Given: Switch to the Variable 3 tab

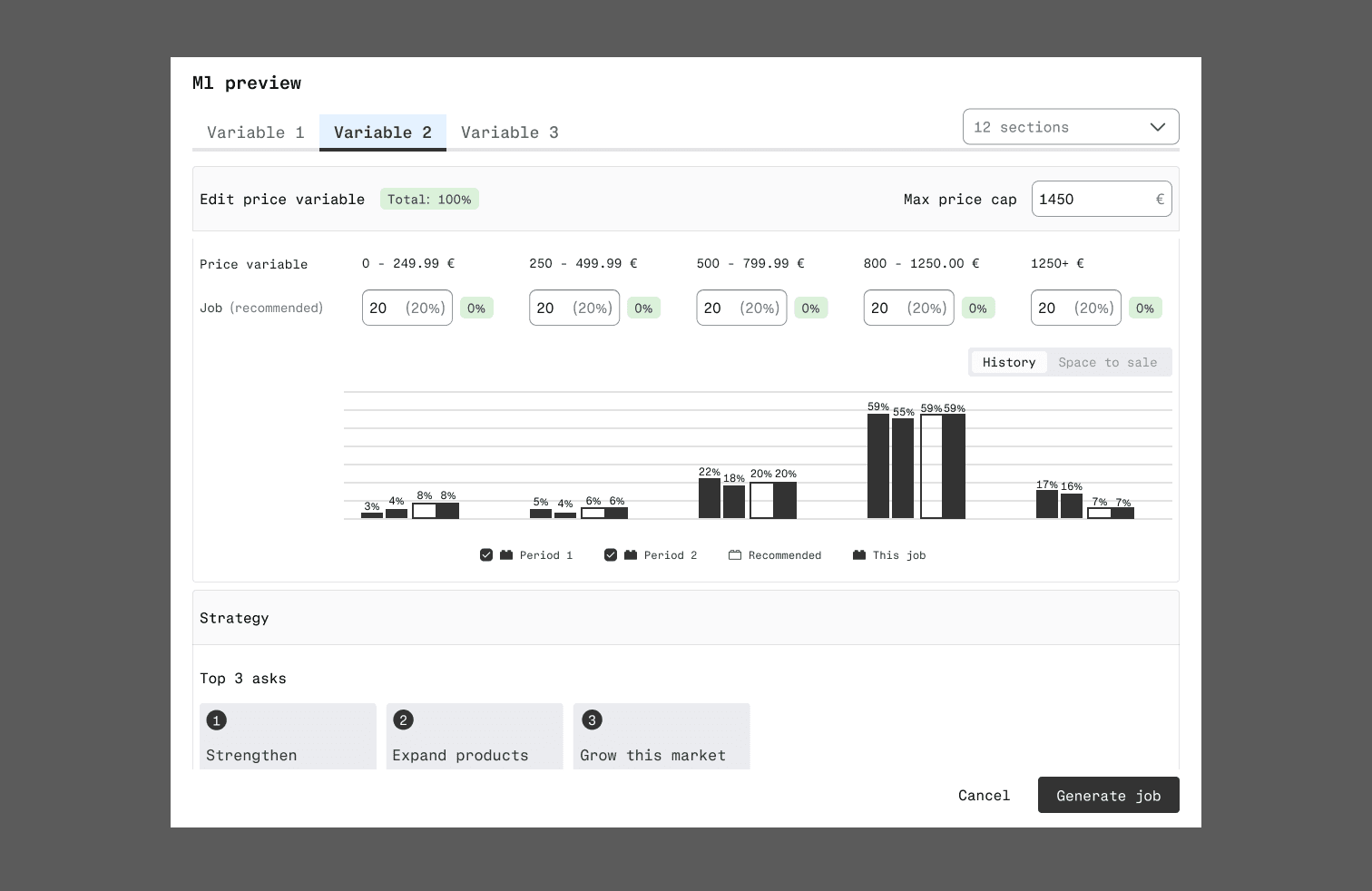Looking at the screenshot, I should [x=510, y=132].
